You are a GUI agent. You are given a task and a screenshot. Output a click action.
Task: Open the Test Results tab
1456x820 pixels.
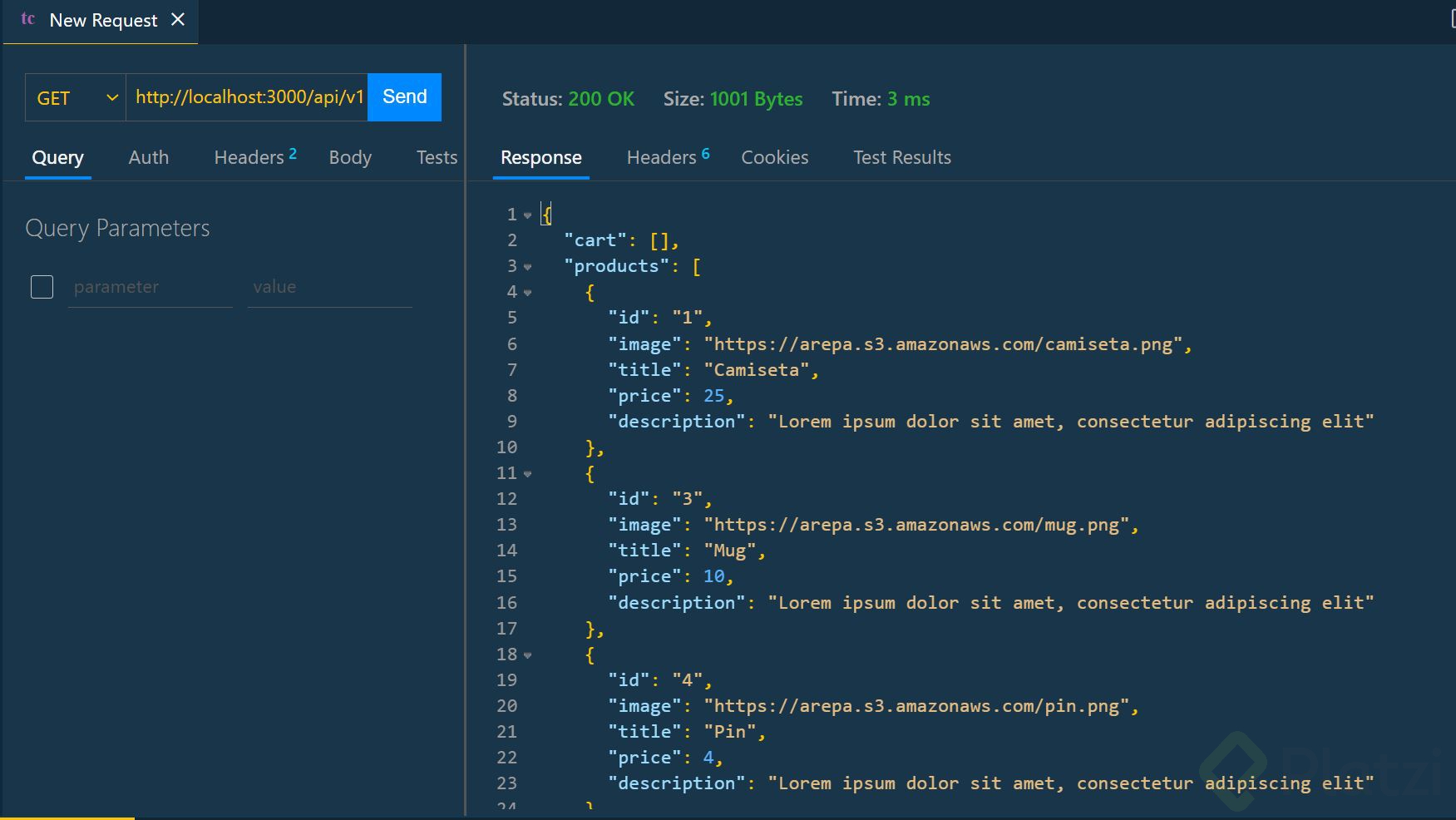pyautogui.click(x=901, y=157)
